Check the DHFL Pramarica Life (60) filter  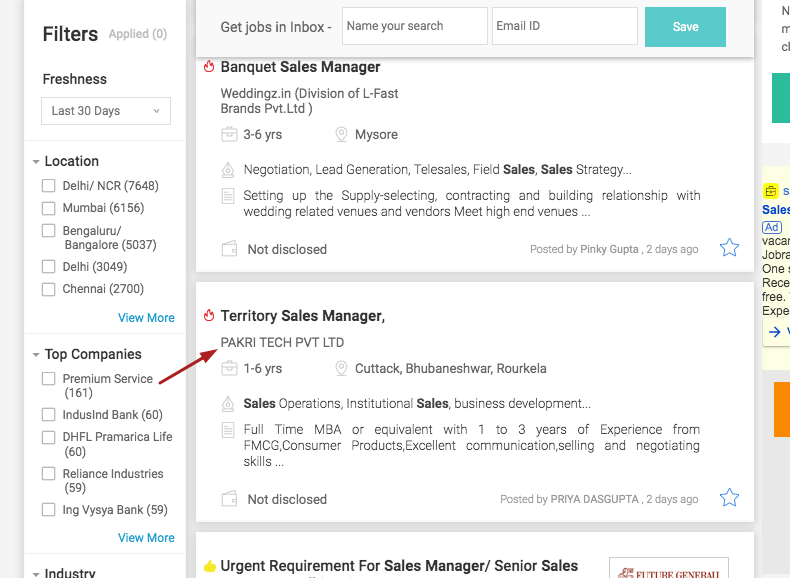tap(48, 437)
